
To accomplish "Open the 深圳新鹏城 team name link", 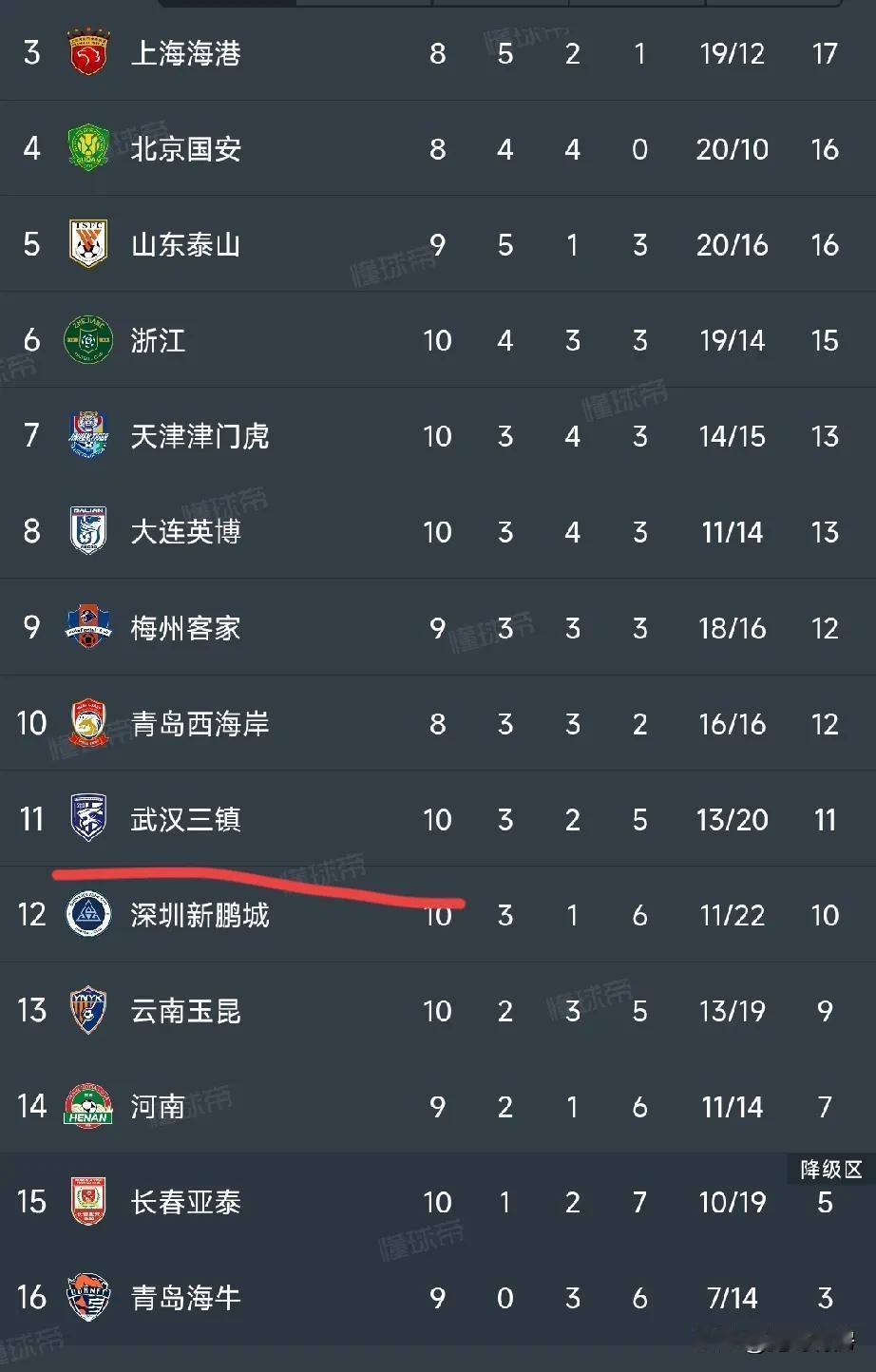I will pos(200,915).
